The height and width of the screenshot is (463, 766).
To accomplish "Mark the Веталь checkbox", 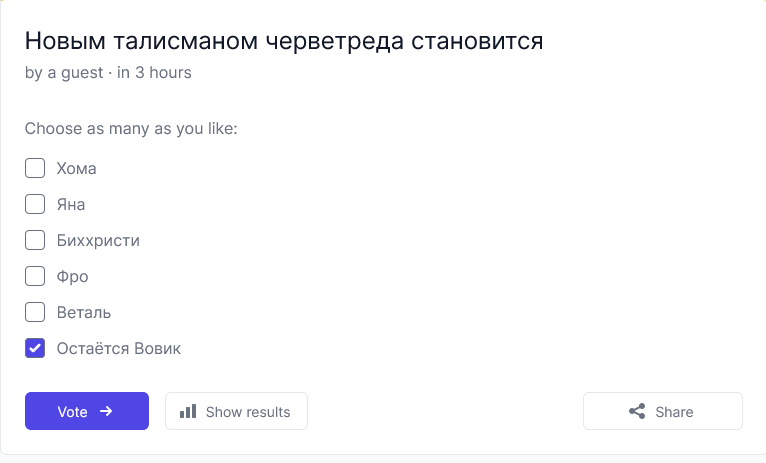I will (x=35, y=312).
